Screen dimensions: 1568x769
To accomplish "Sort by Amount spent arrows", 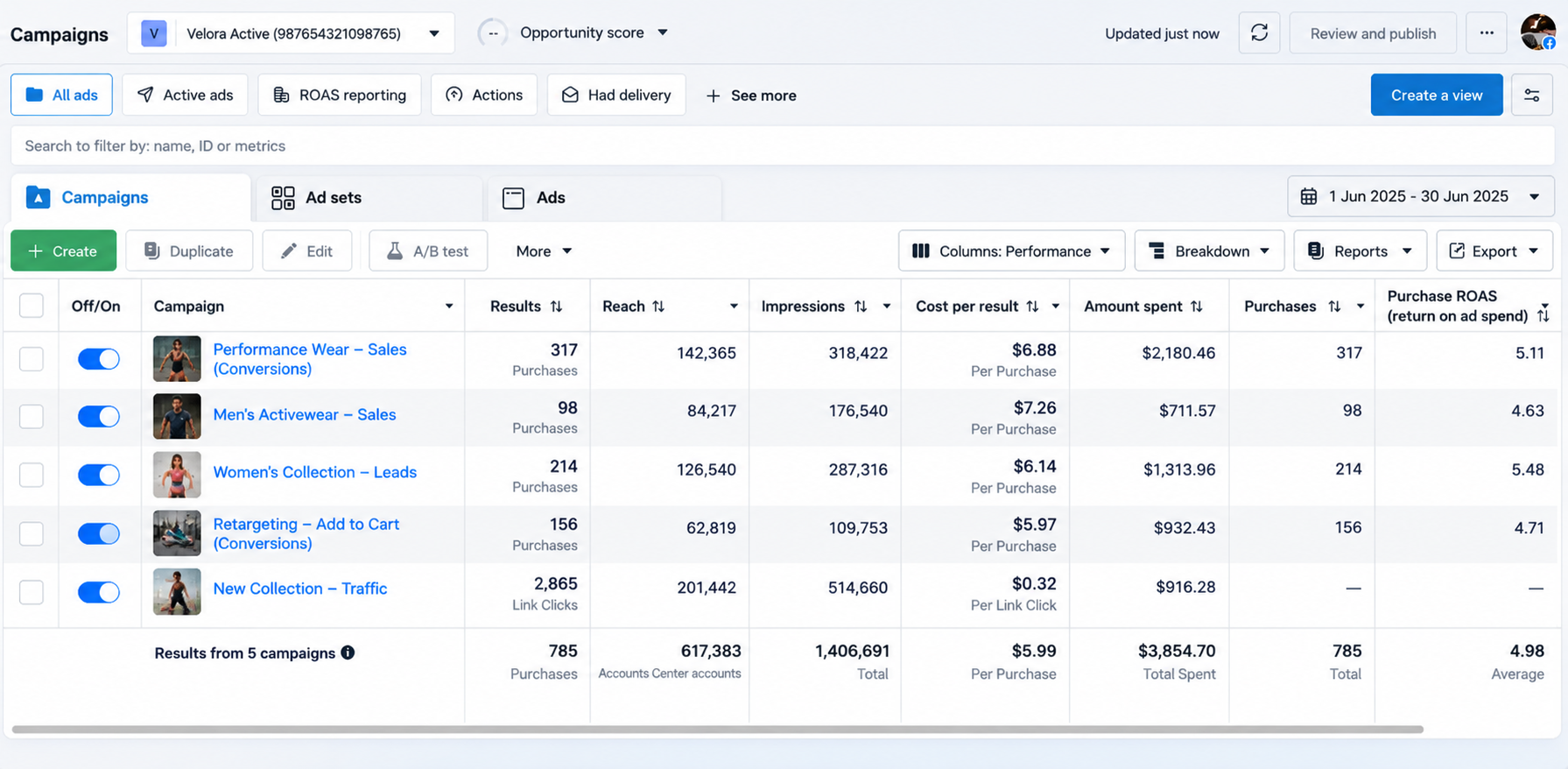I will click(x=1197, y=307).
